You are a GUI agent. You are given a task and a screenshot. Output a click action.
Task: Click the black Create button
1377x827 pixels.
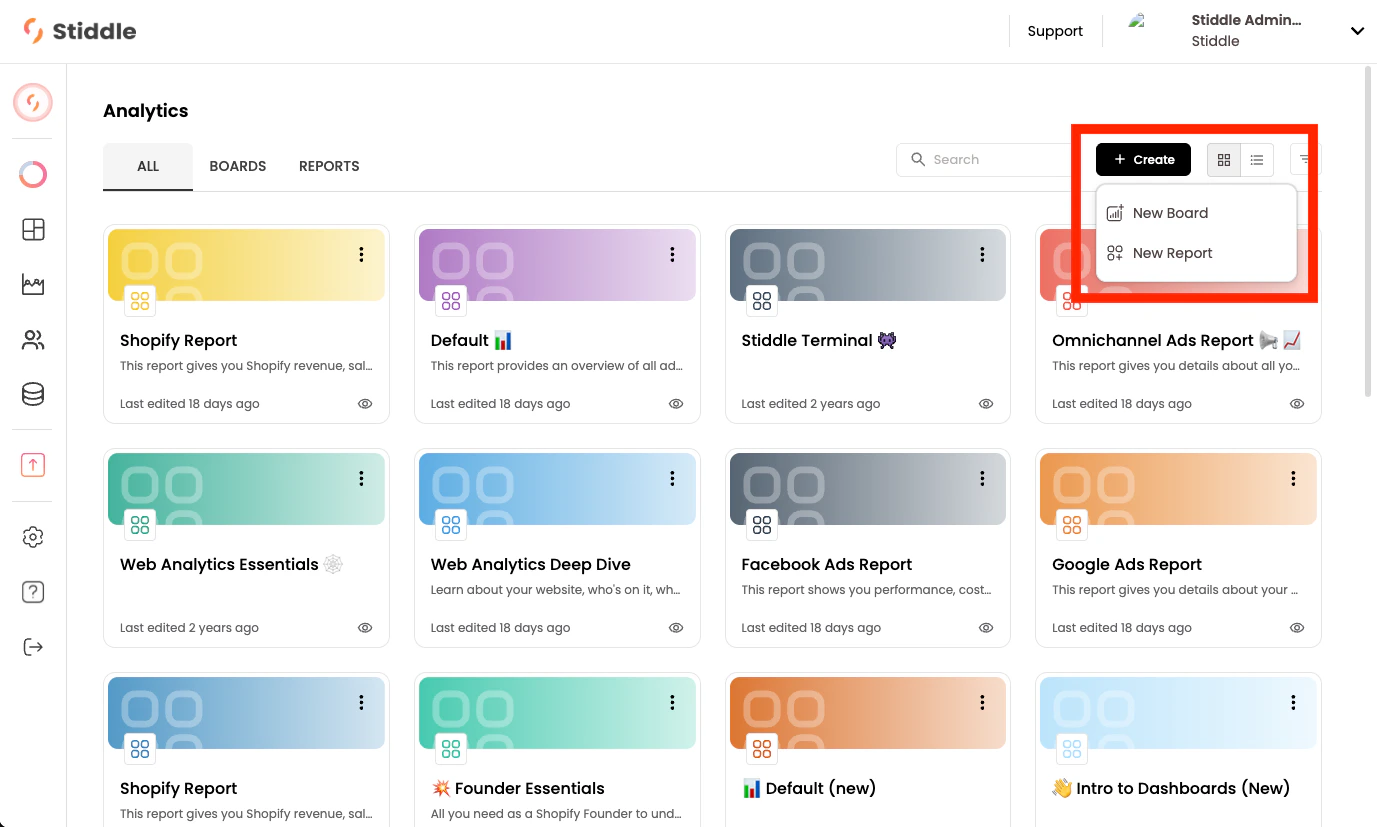pyautogui.click(x=1143, y=160)
